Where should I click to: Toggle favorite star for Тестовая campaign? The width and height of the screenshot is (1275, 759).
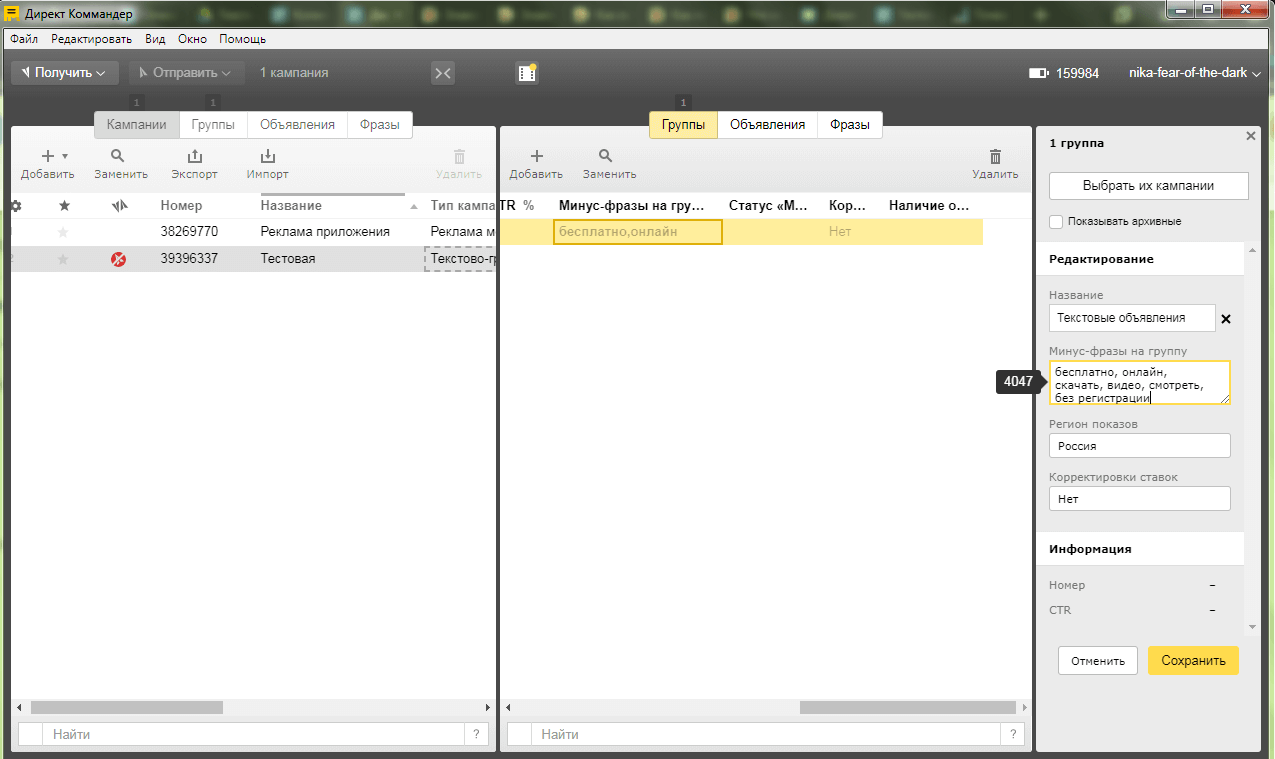64,259
